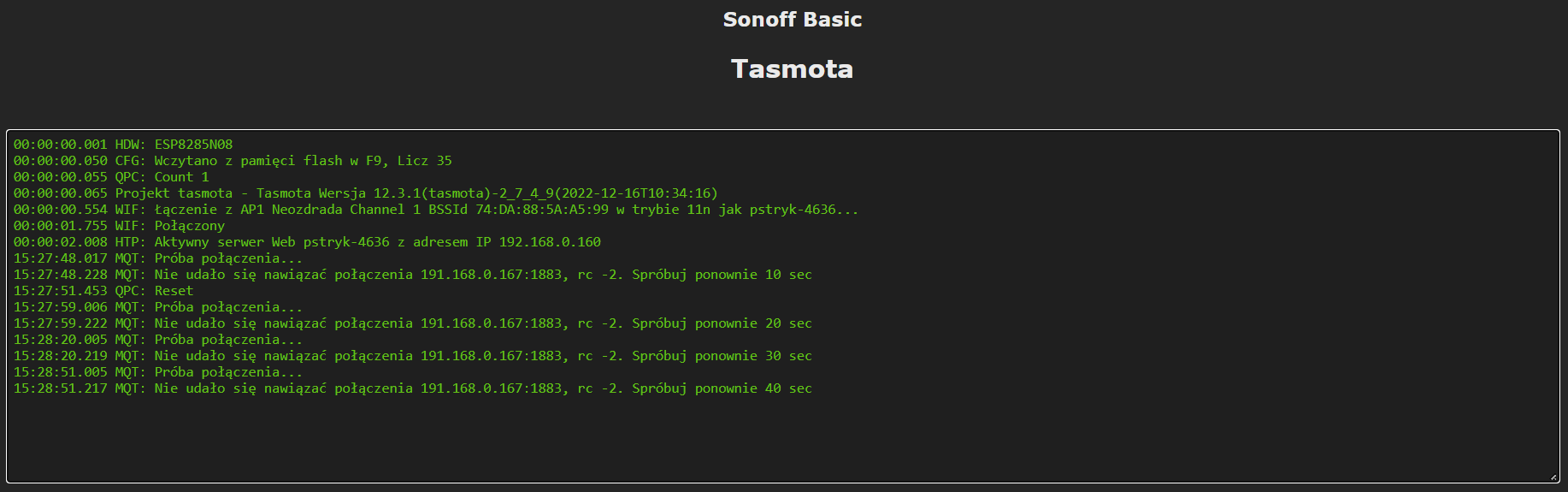
Task: Click the 'QPC: Reset' log line
Action: 103,291
